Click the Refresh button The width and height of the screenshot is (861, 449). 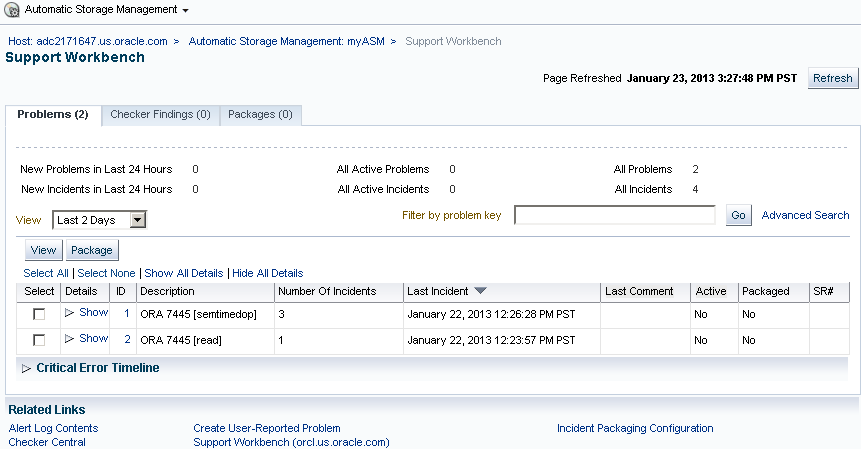tap(833, 78)
